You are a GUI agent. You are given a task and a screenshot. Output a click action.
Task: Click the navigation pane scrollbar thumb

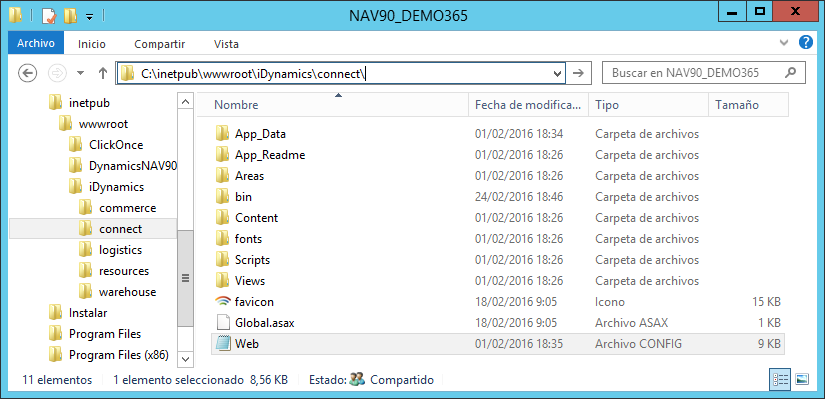click(x=185, y=278)
